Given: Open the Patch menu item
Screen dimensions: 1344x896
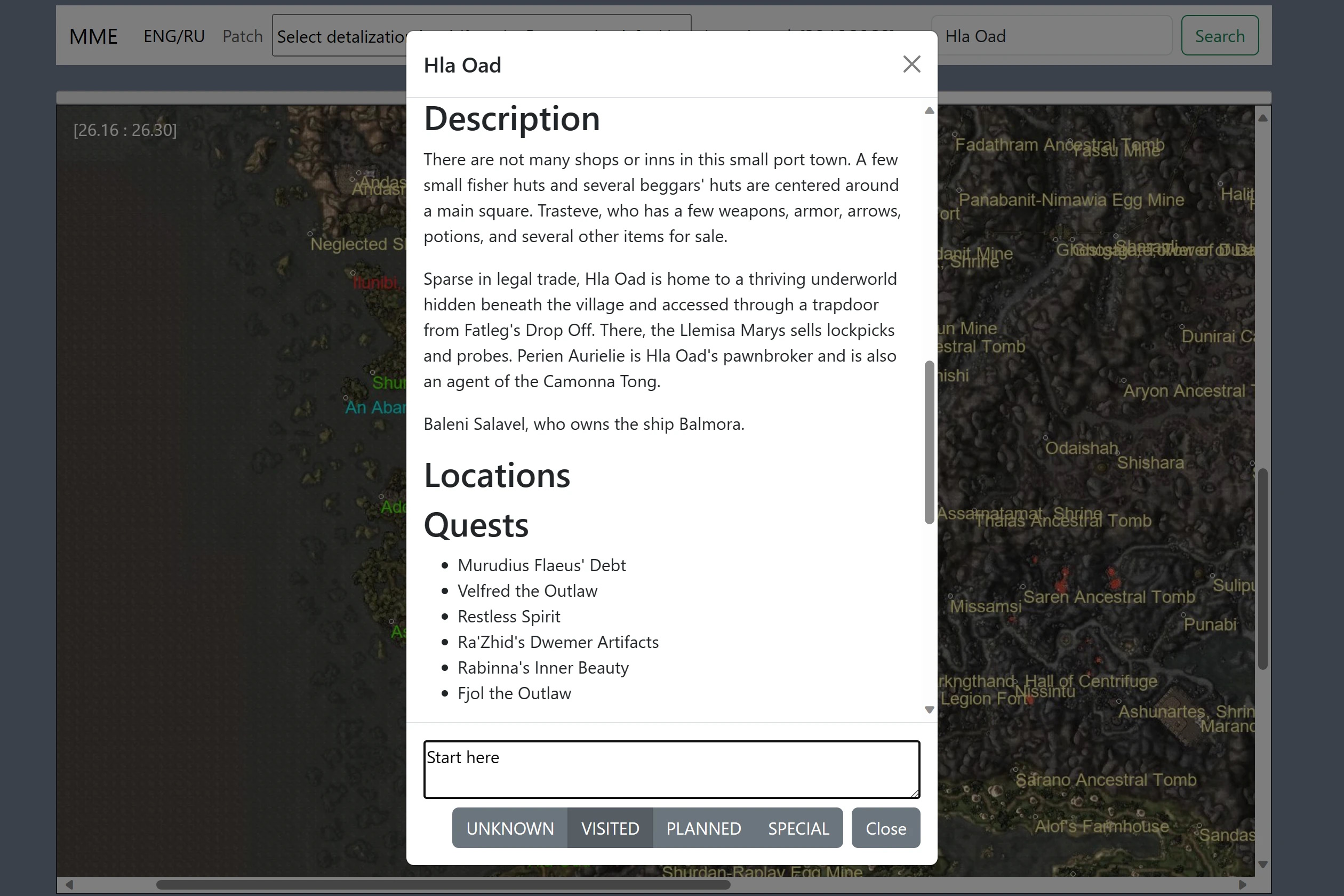Looking at the screenshot, I should pyautogui.click(x=242, y=36).
